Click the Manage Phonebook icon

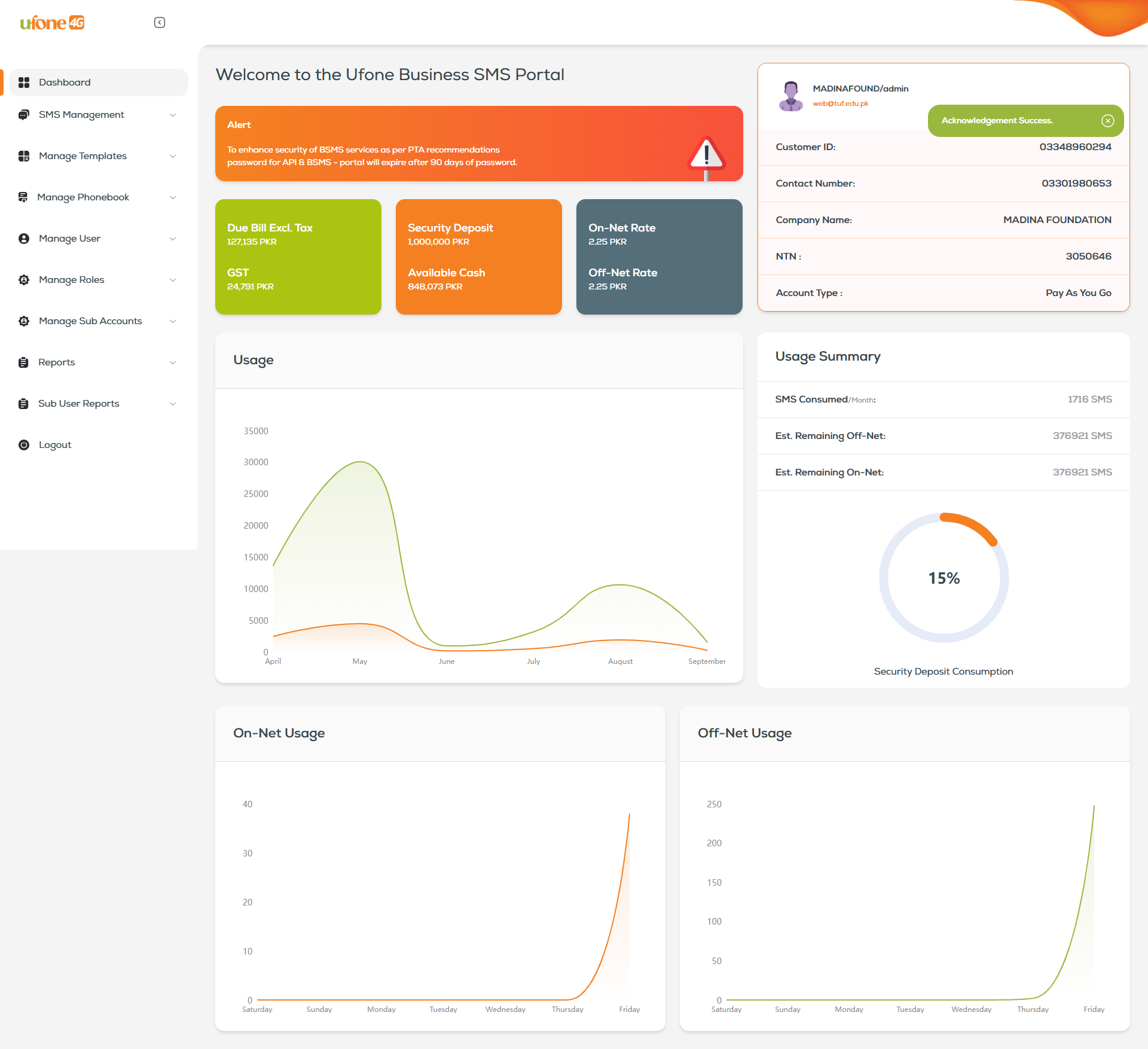(23, 197)
